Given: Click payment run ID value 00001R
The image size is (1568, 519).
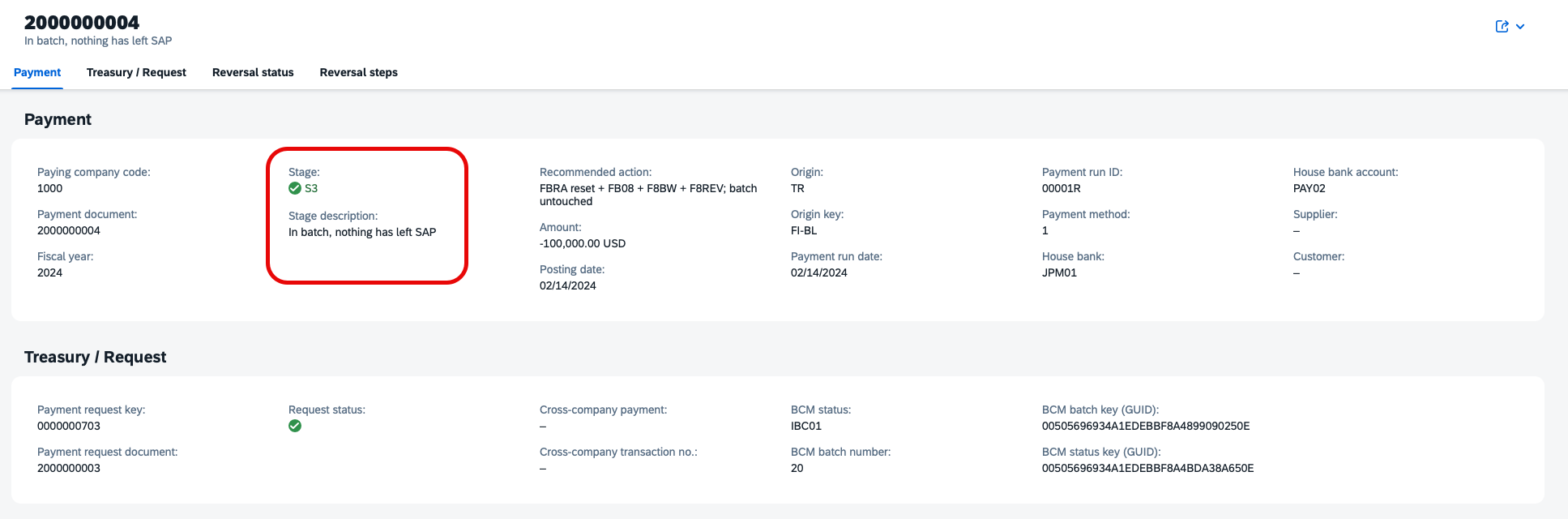Looking at the screenshot, I should coord(1062,188).
